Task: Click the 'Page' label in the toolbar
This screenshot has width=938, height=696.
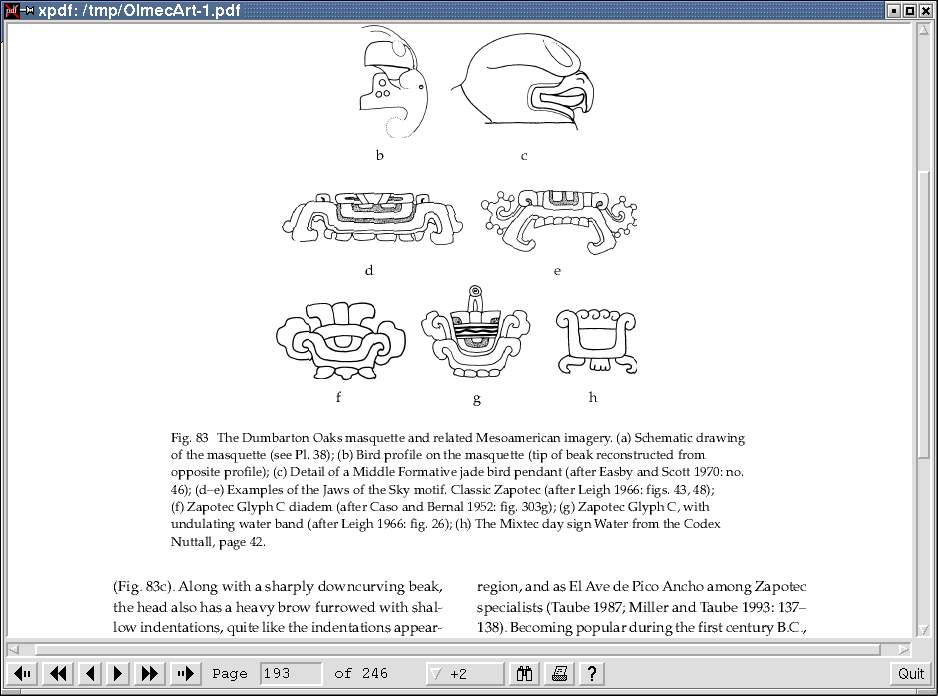Action: 230,674
